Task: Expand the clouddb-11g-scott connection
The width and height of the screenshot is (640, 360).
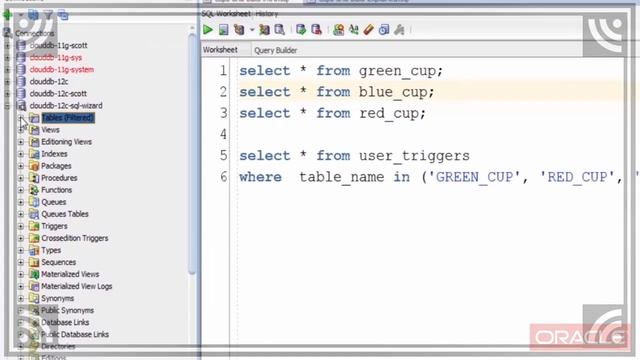Action: pyautogui.click(x=7, y=46)
